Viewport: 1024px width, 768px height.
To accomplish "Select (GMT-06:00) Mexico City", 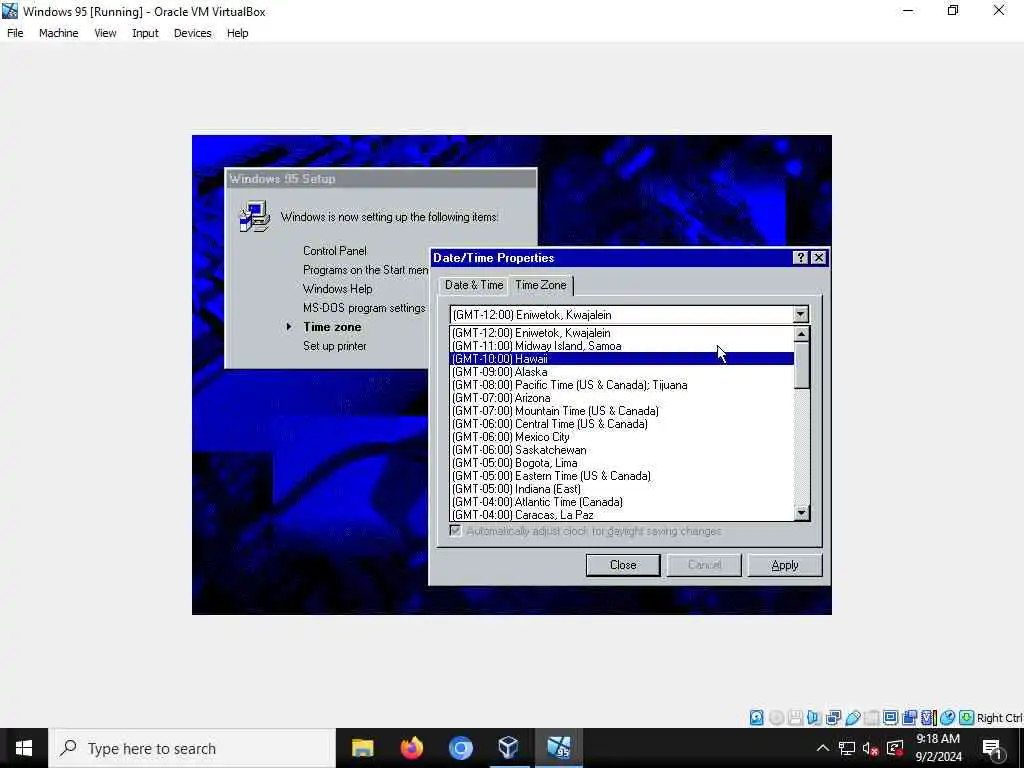I will coord(621,437).
